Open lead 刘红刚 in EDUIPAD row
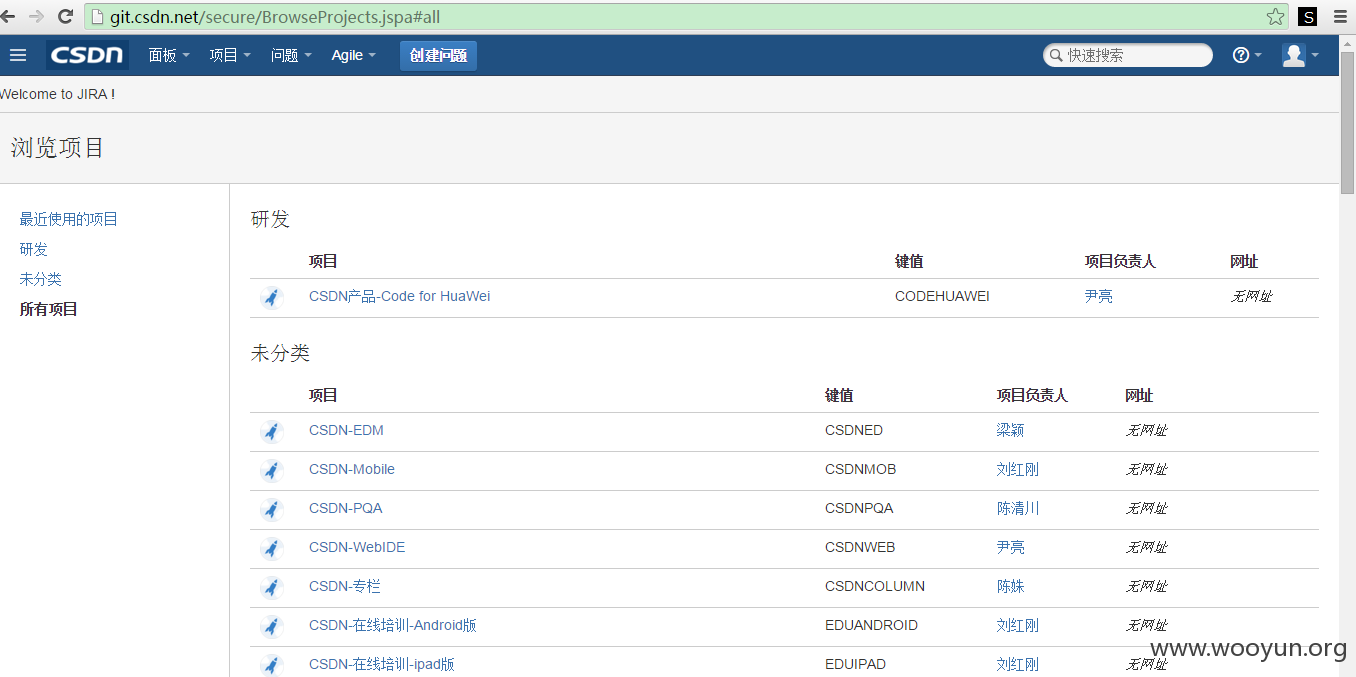 coord(1018,664)
